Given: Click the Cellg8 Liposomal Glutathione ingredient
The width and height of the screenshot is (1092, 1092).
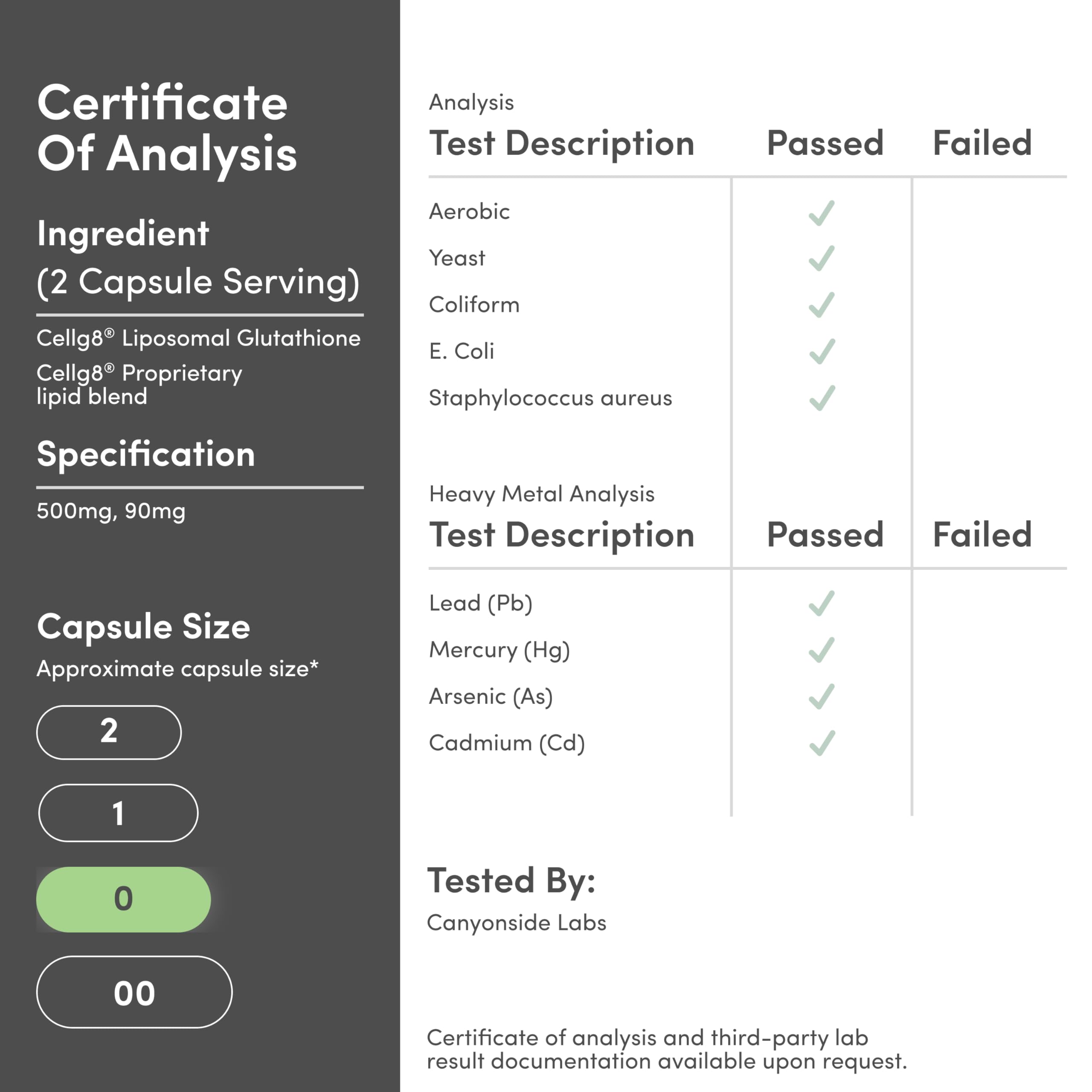Looking at the screenshot, I should coord(198,338).
